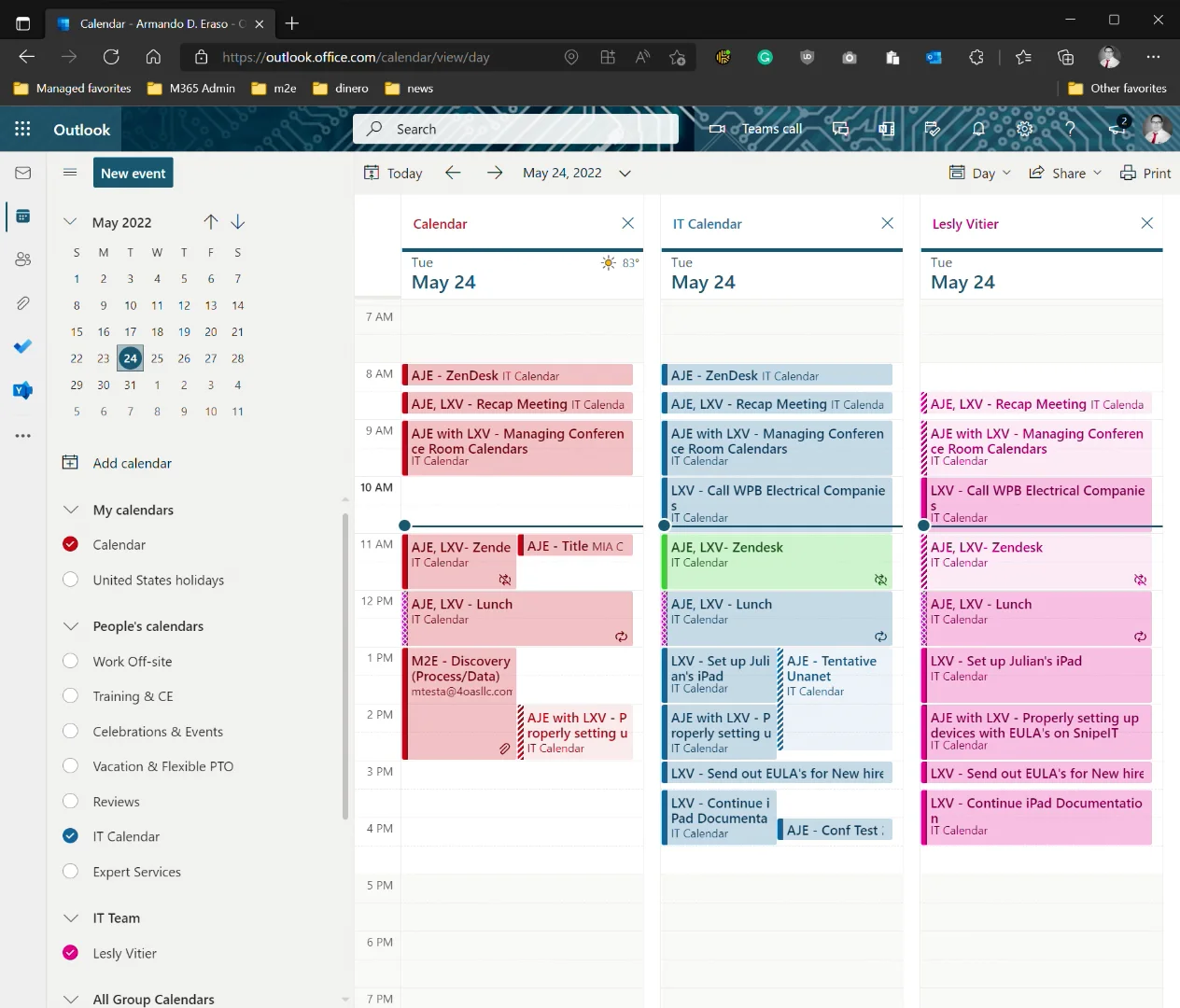
Task: Enable Reviews calendar
Action: [70, 801]
